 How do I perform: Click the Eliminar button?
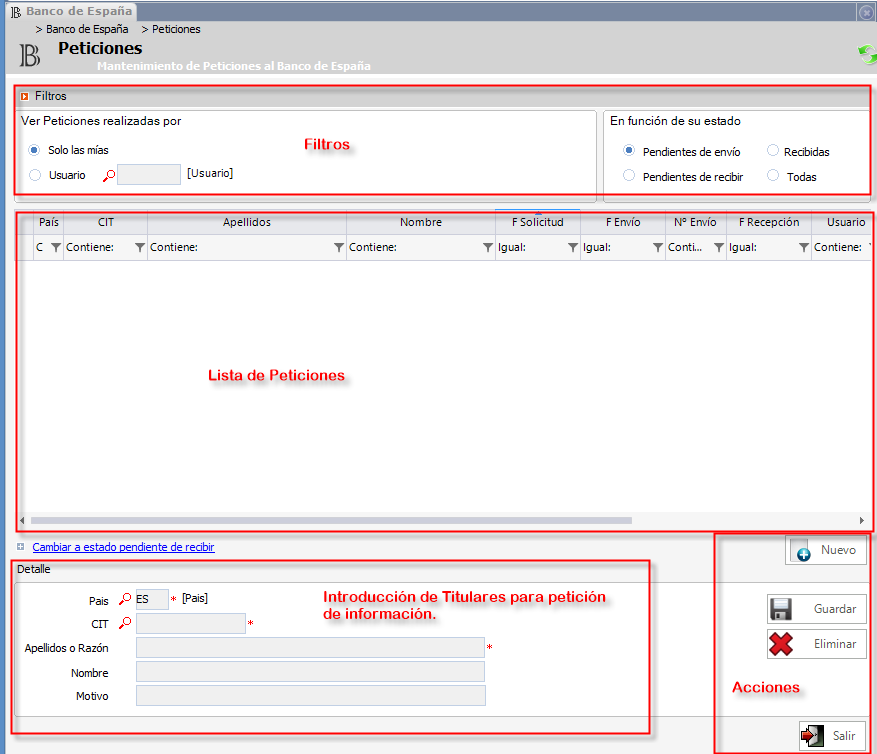click(x=817, y=644)
